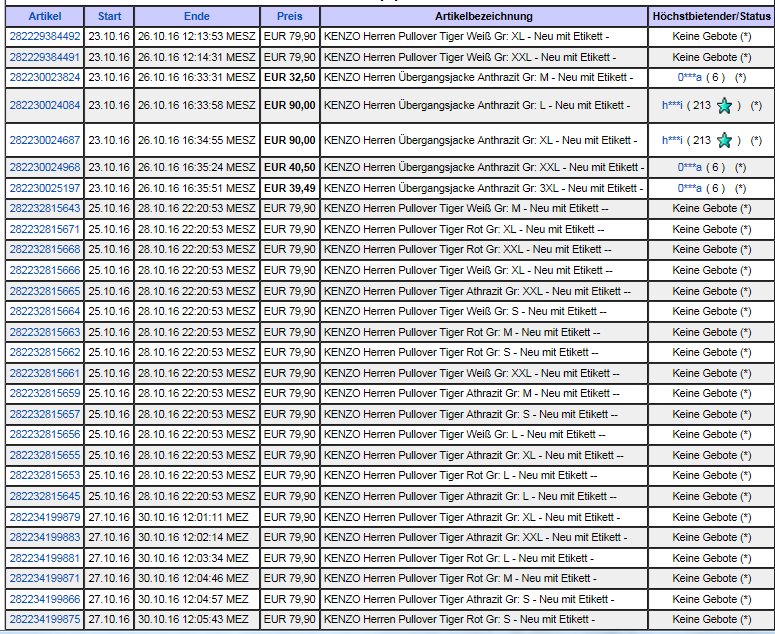Screen dimensions: 775x634
Task: Click the Höchstbietender/Status column header
Action: coord(711,16)
